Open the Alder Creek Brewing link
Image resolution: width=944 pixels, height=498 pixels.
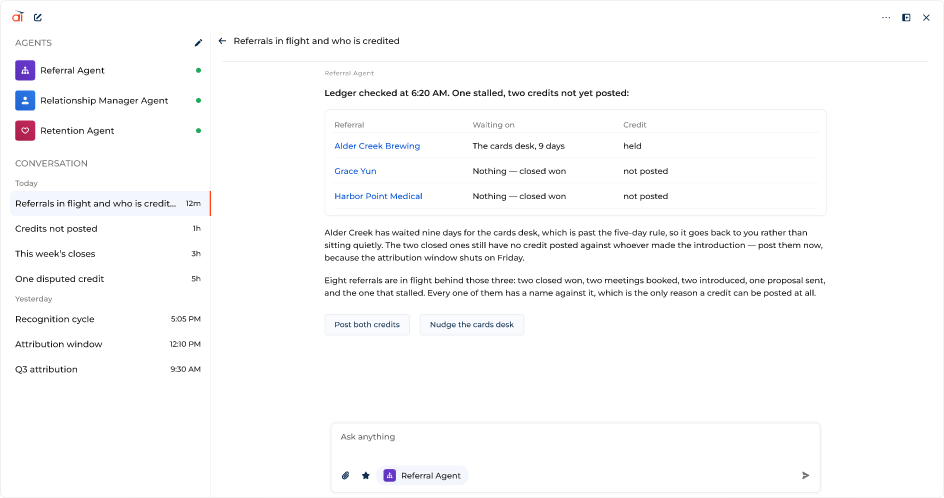pos(377,146)
